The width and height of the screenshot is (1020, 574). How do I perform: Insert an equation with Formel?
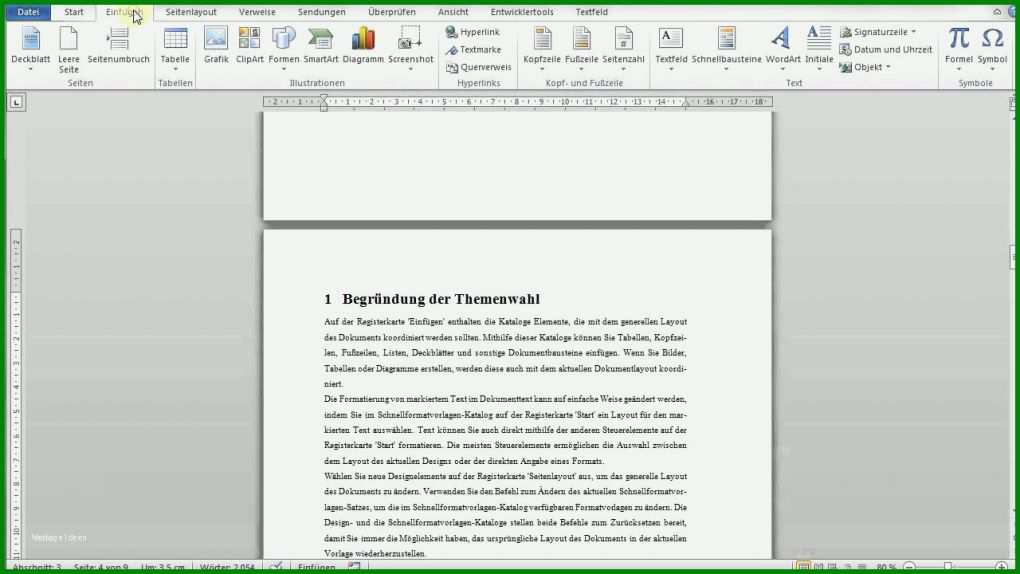point(959,49)
